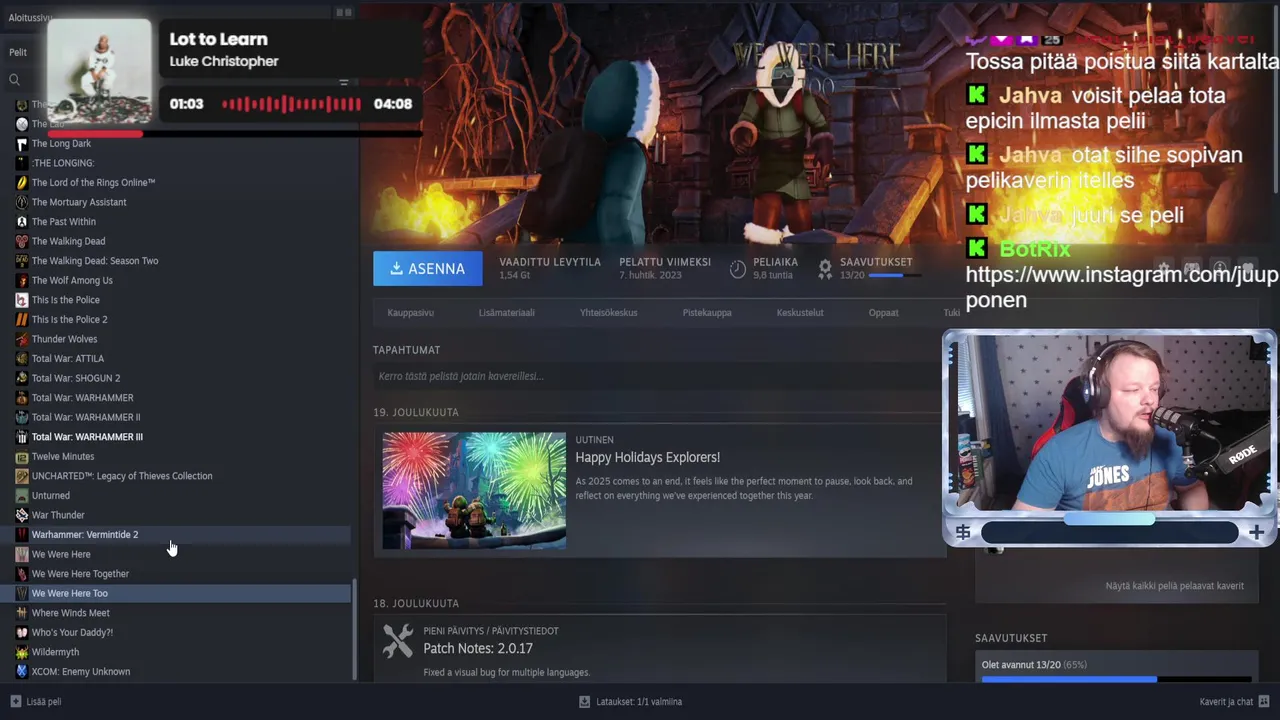
Task: Select 'The Mortuary Assistant' in library
Action: click(79, 202)
